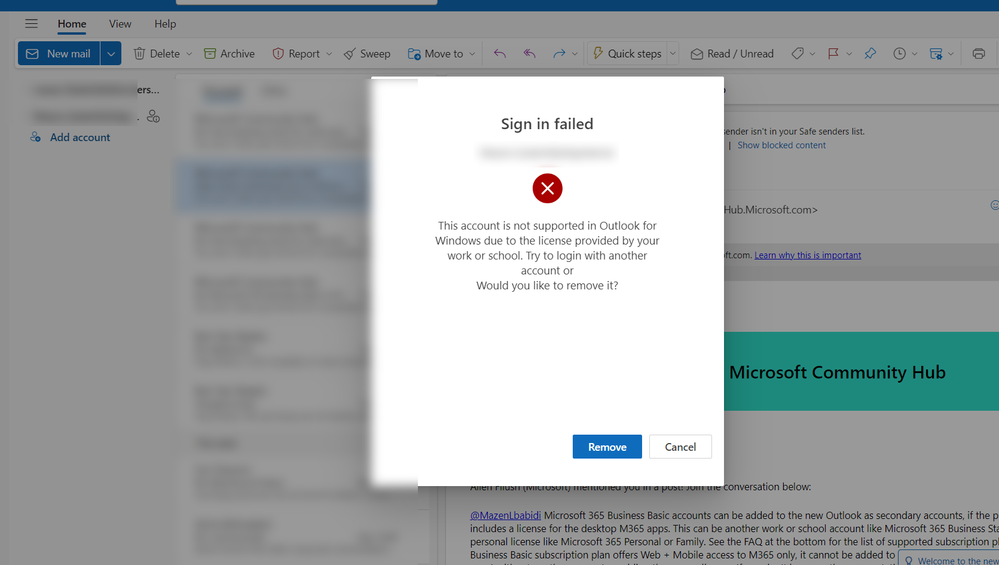Image resolution: width=999 pixels, height=565 pixels.
Task: Click the Categorize tag icon
Action: point(797,54)
